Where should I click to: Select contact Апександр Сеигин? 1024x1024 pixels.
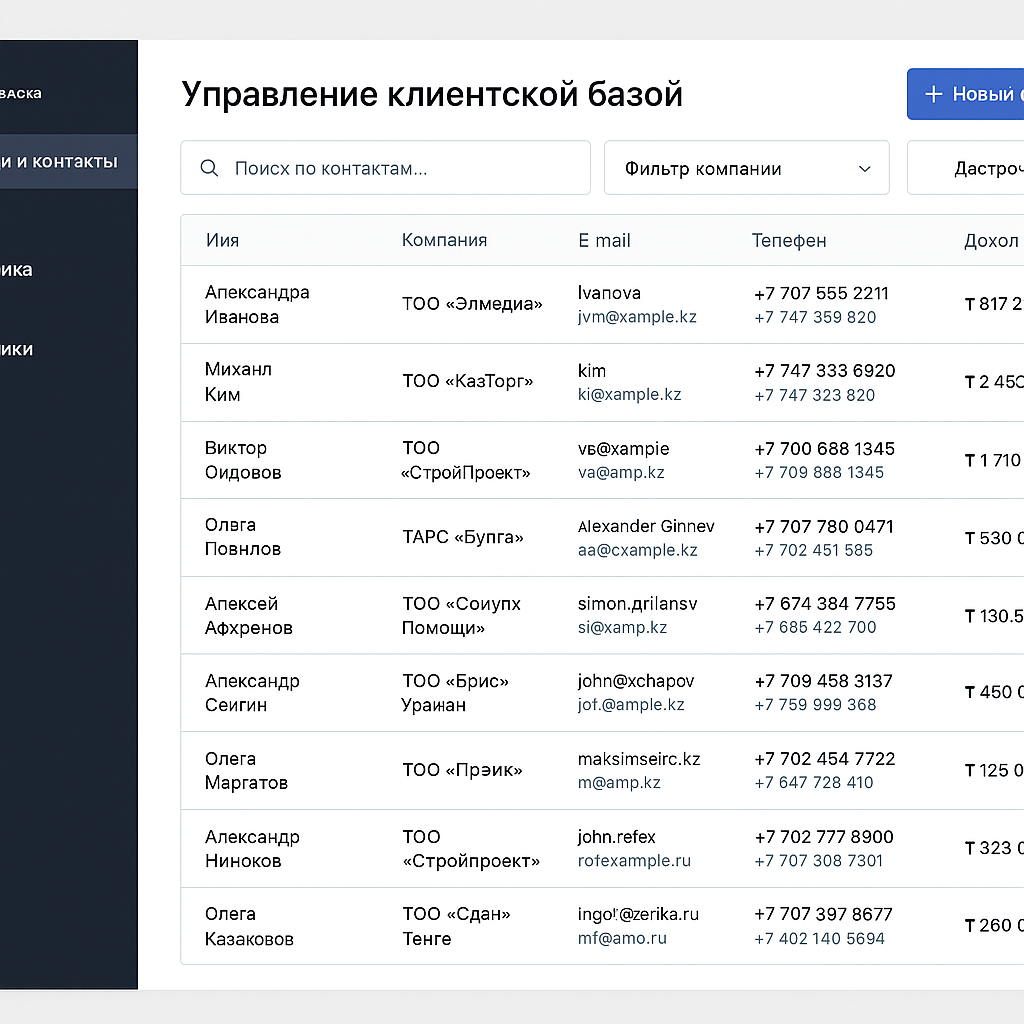click(x=252, y=692)
